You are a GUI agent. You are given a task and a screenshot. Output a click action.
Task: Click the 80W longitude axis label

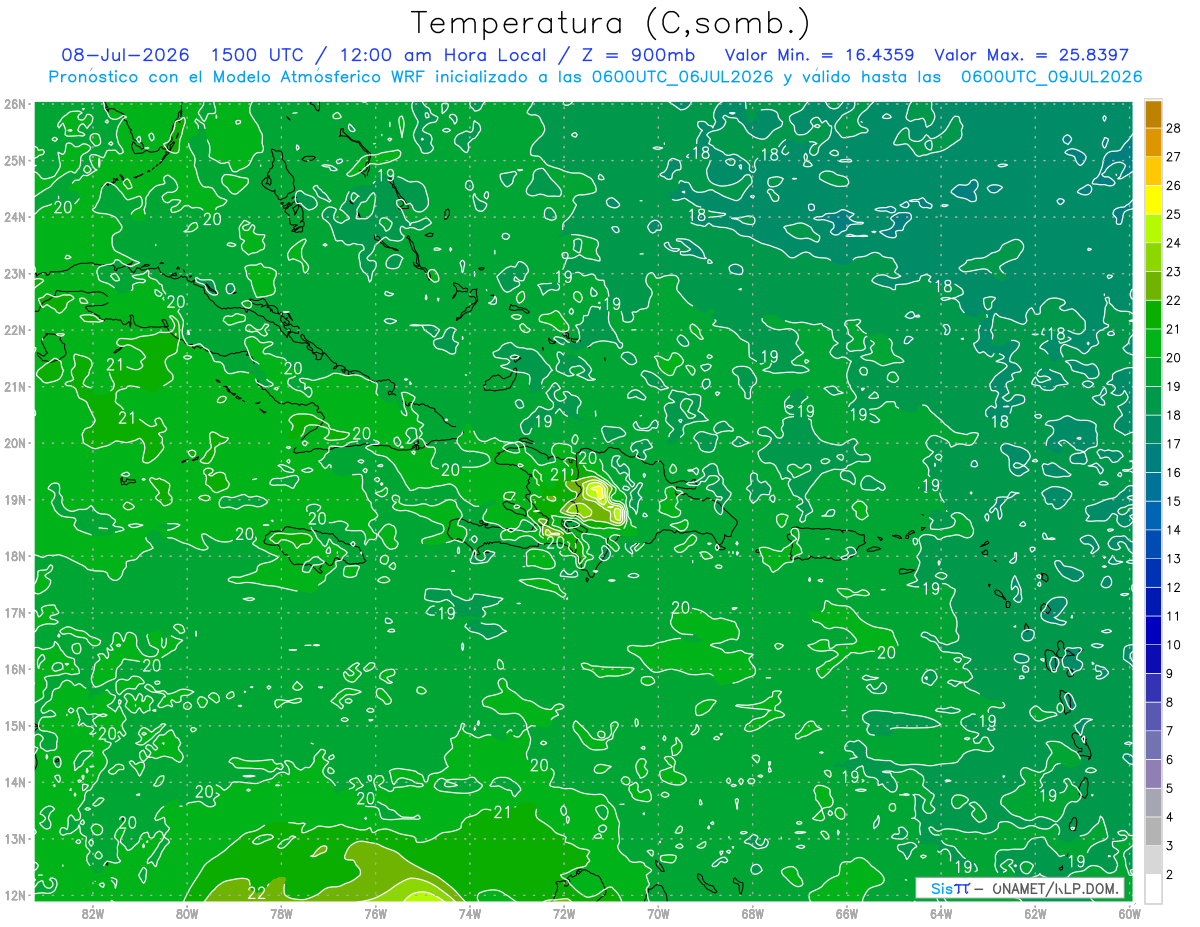coord(187,913)
